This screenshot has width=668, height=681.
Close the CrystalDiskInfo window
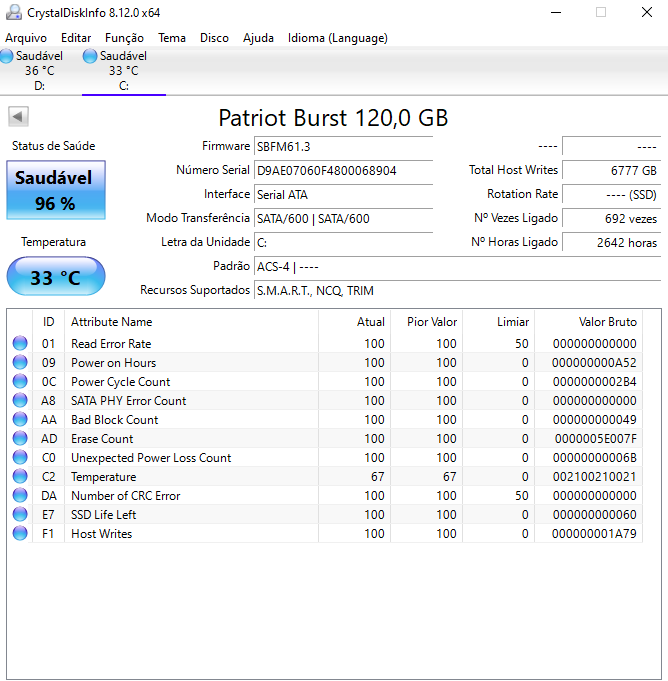647,12
